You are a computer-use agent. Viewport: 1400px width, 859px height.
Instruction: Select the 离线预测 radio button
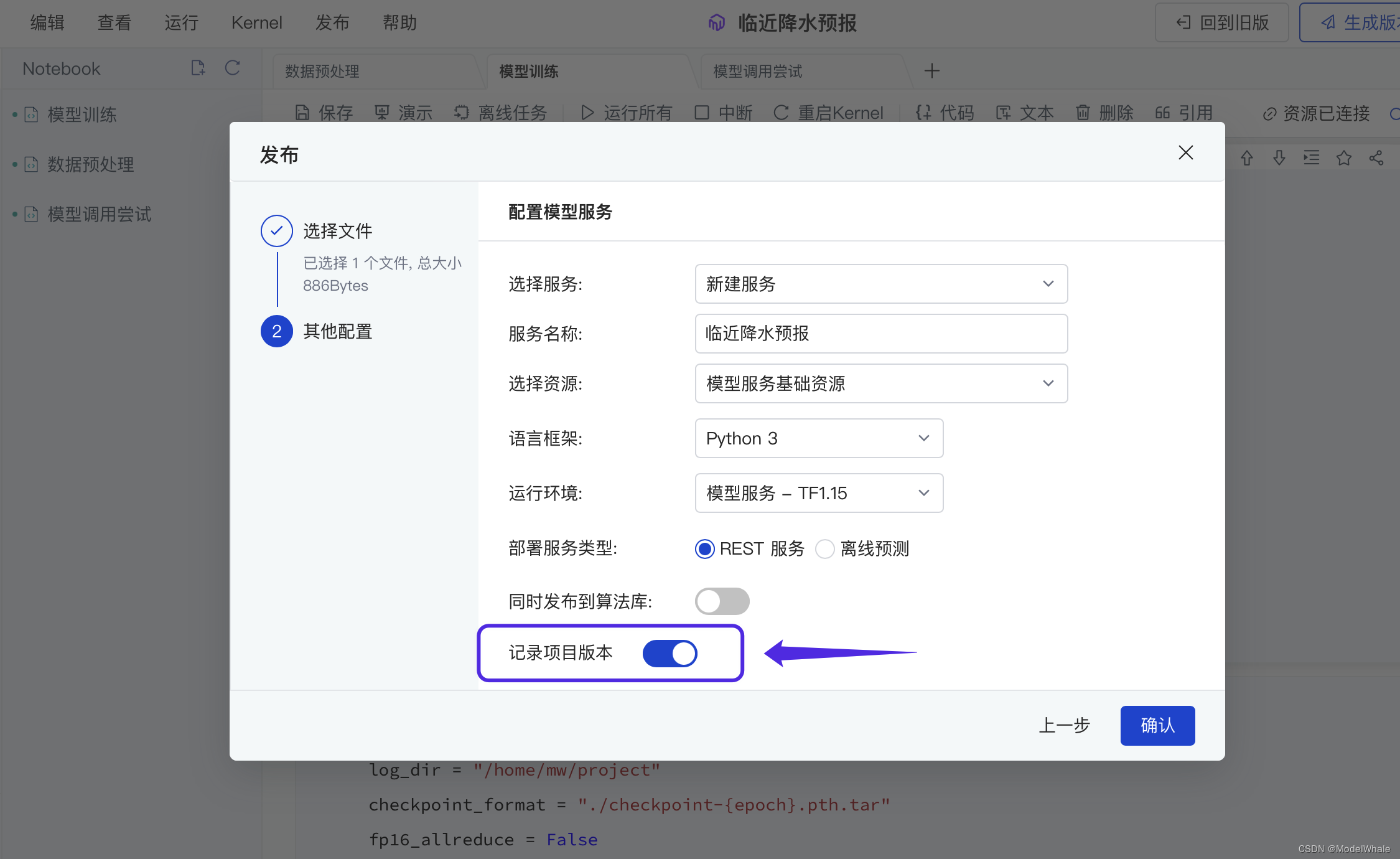[x=825, y=549]
